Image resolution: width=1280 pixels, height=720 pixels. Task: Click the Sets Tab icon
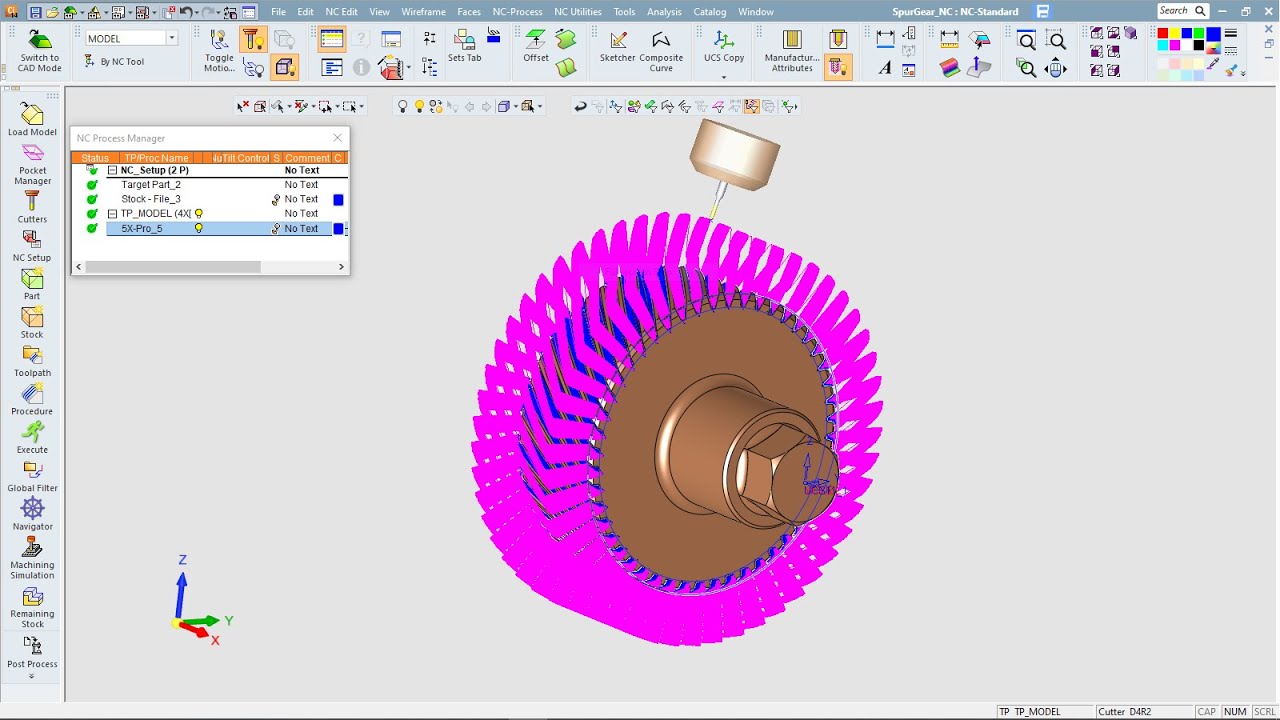click(x=464, y=40)
